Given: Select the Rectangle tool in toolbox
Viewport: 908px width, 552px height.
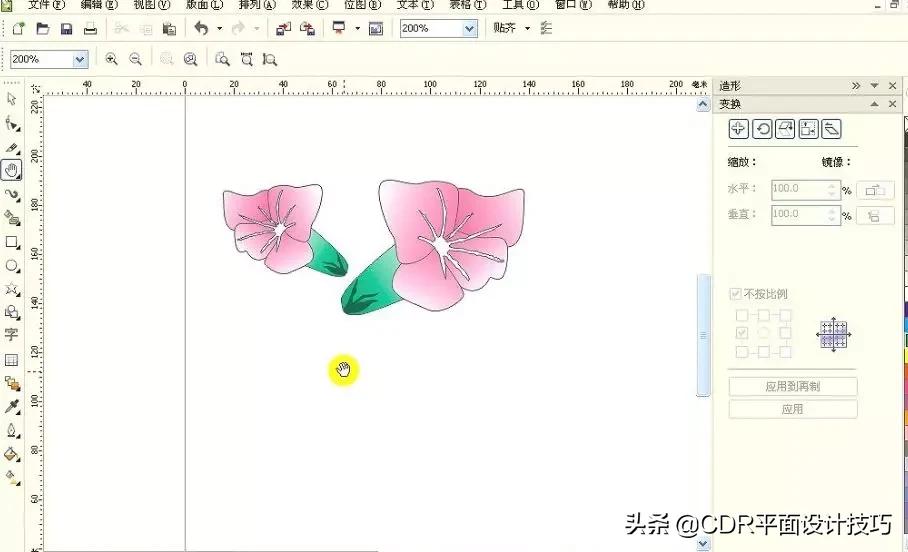Looking at the screenshot, I should [12, 242].
